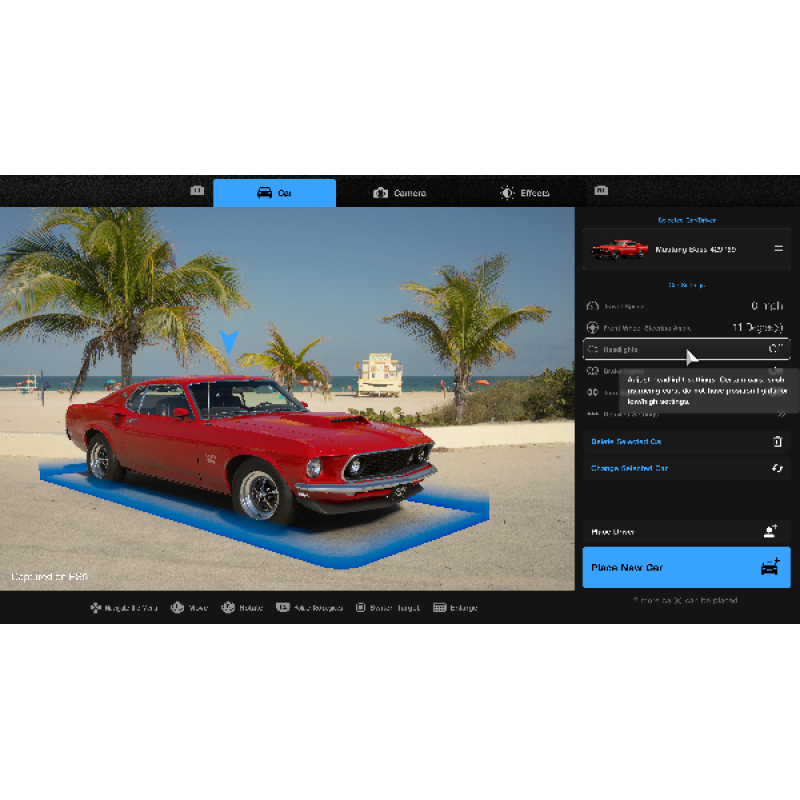
Task: Open the Mustang Boss 429 list menu icon
Action: [x=777, y=249]
